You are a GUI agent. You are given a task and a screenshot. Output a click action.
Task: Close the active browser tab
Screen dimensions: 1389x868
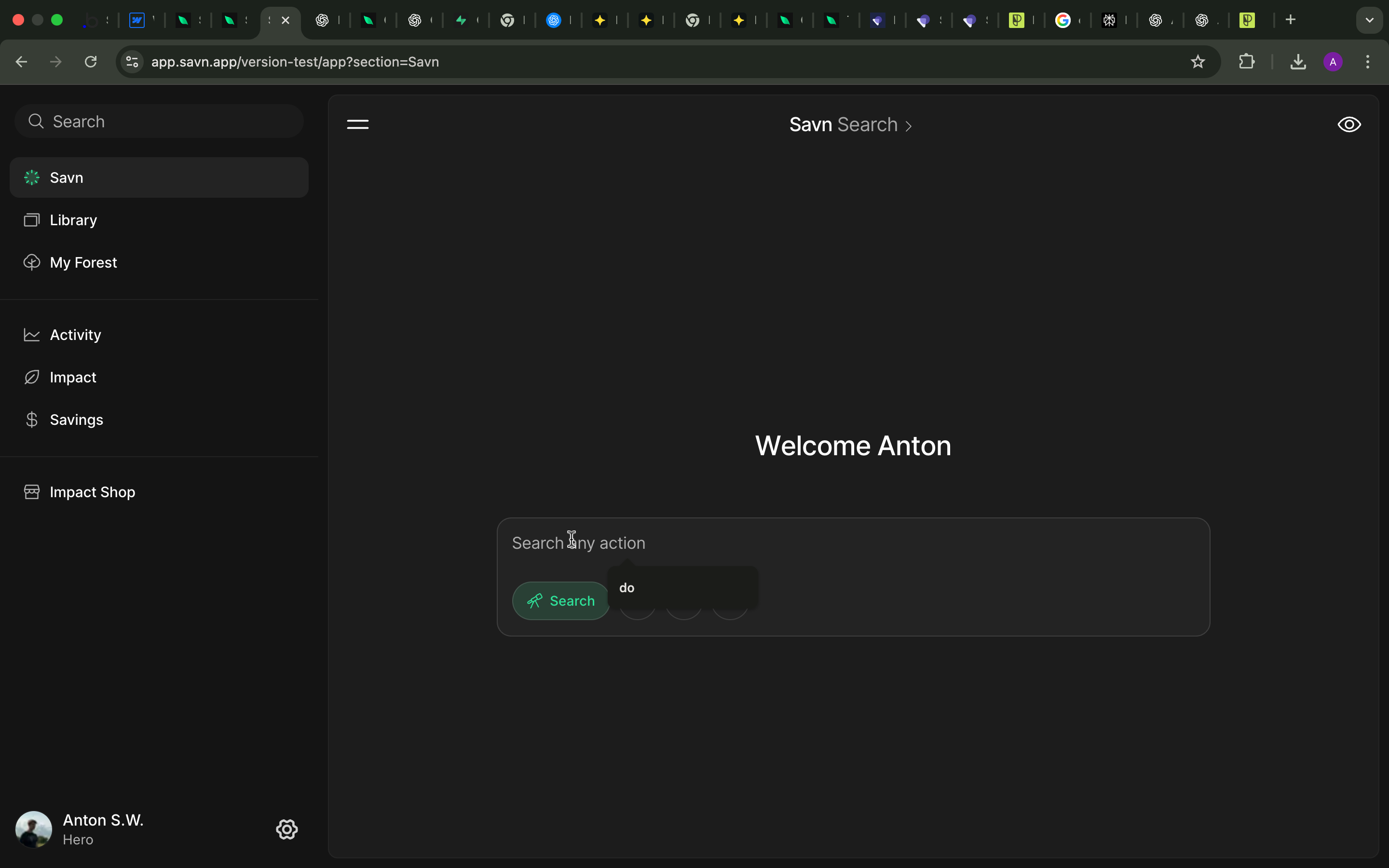285,20
